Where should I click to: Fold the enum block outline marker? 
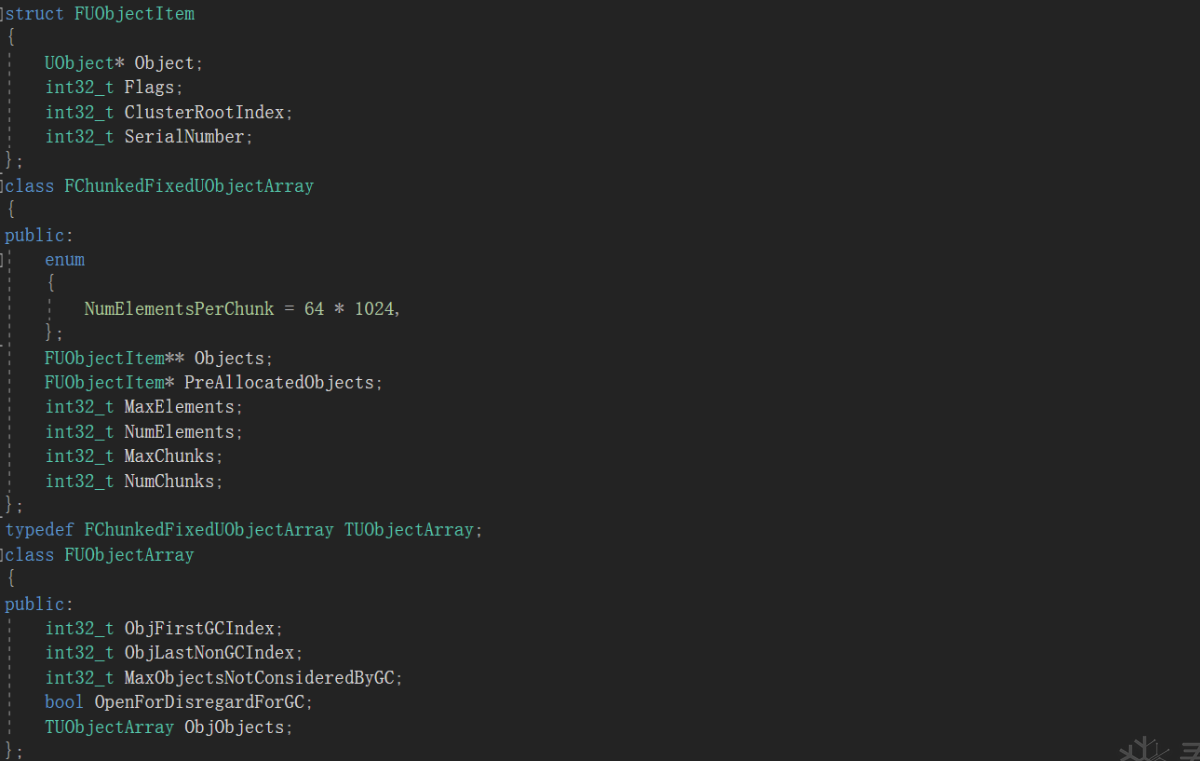[x=3, y=260]
